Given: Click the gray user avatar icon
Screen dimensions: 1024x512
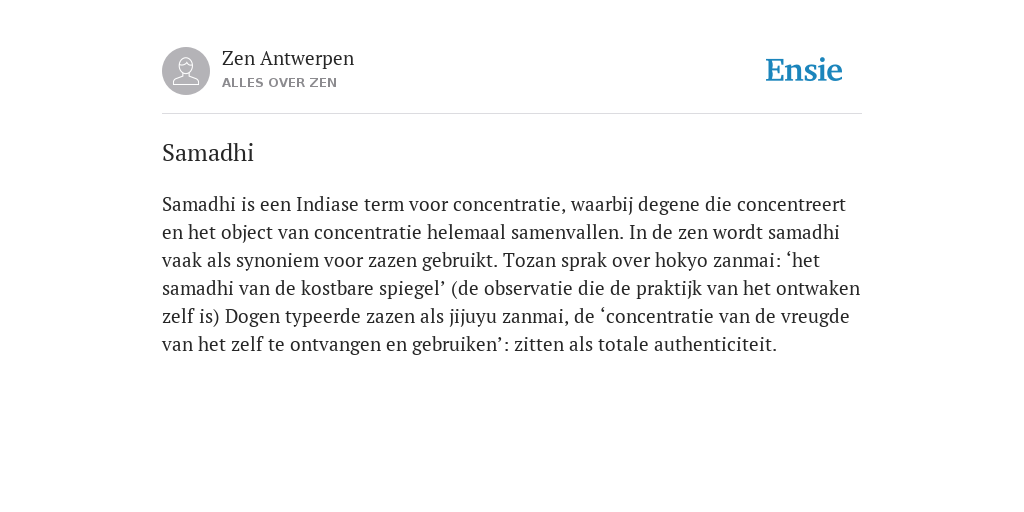Looking at the screenshot, I should coord(186,71).
